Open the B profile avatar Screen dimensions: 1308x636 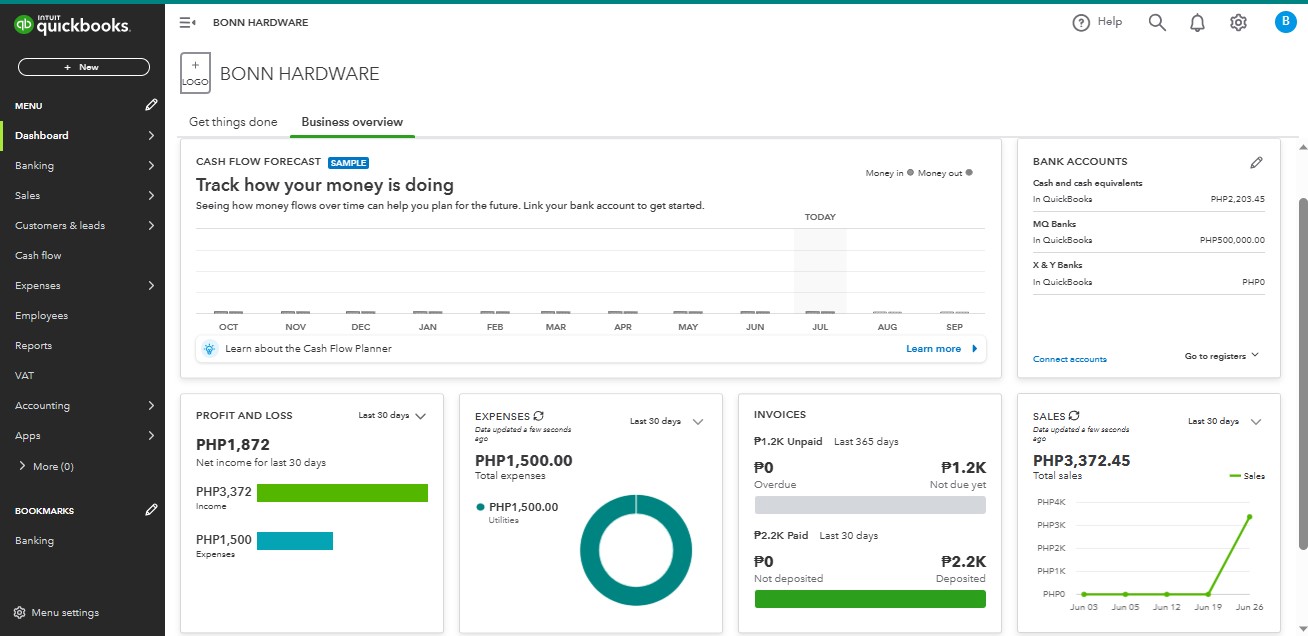point(1285,22)
